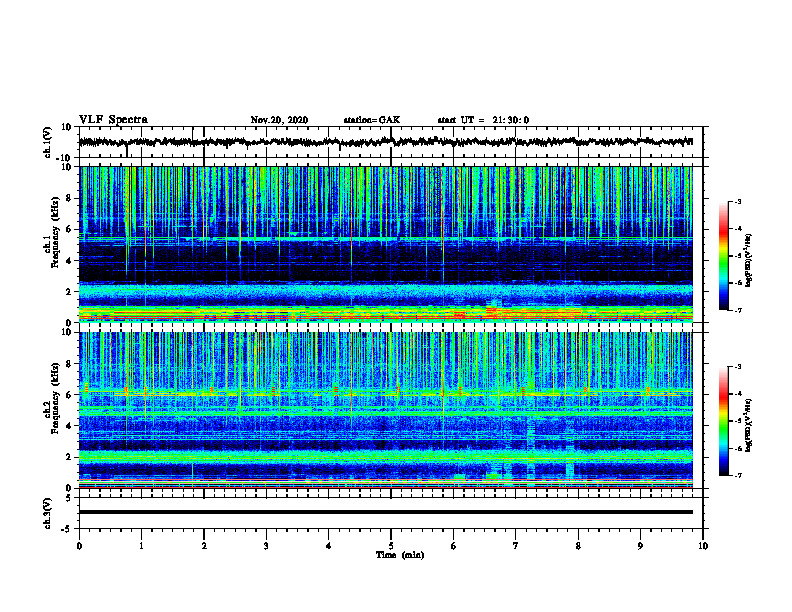Click the time axis tick label "4"

(329, 546)
